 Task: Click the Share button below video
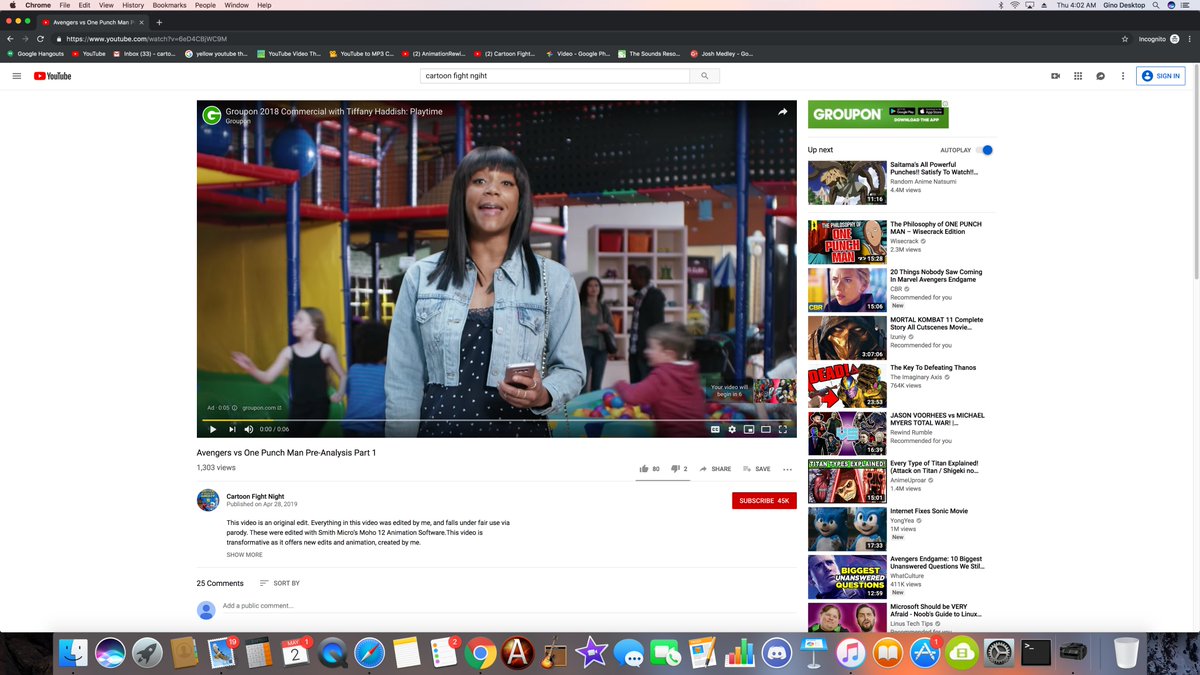pos(716,469)
